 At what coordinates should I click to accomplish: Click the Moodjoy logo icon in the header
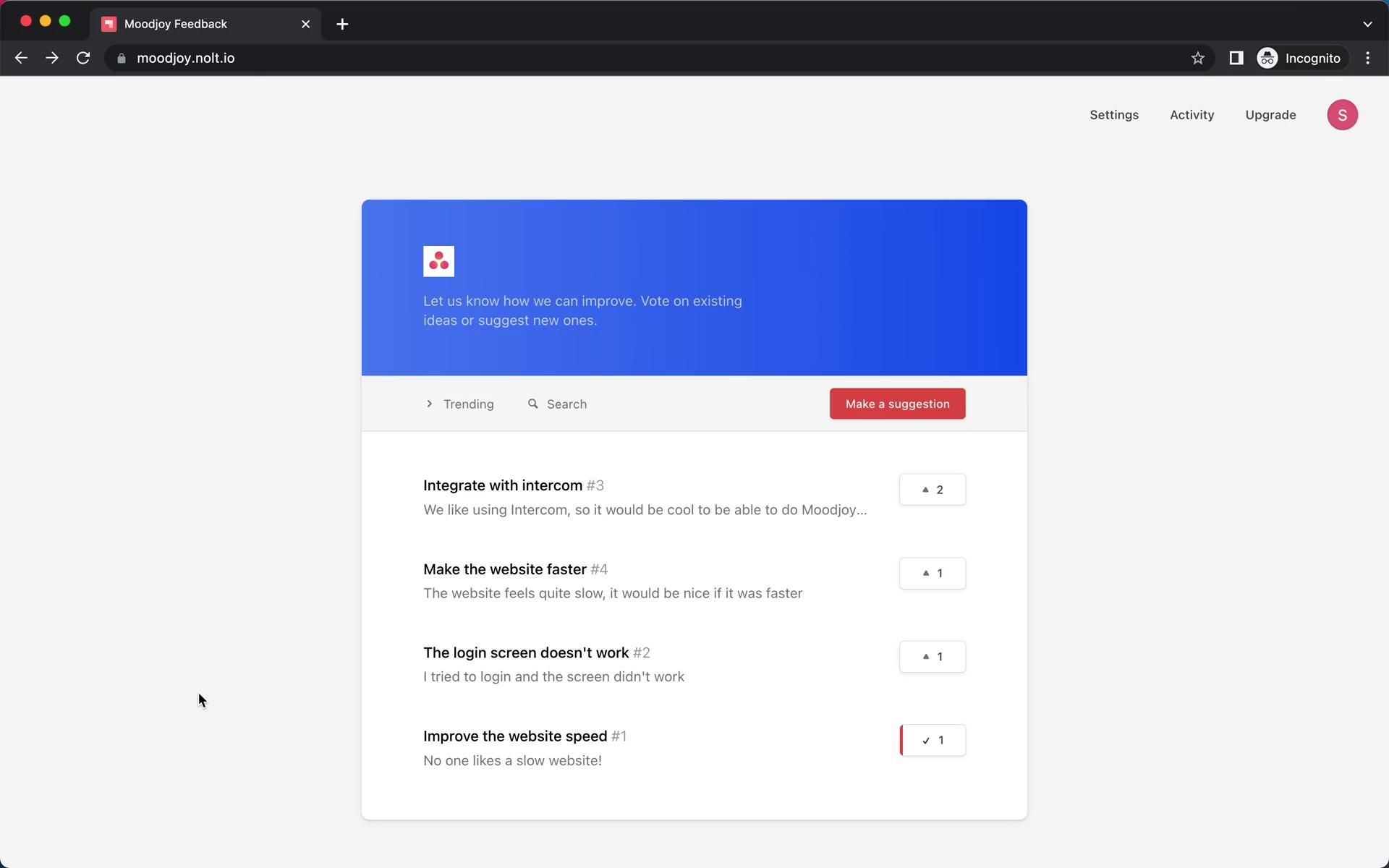[439, 260]
